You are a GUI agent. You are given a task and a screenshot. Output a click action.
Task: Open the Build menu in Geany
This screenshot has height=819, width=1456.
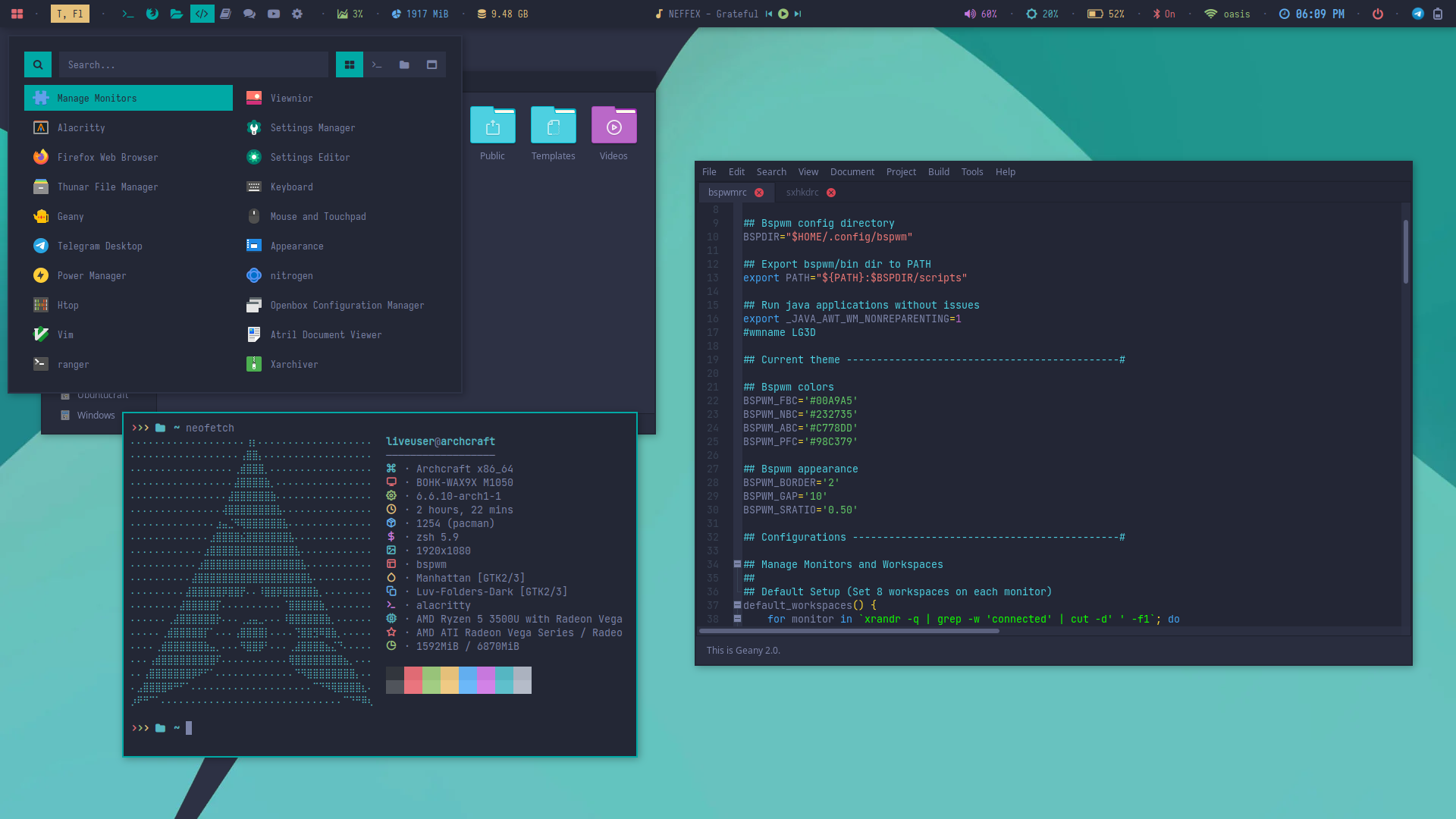938,172
